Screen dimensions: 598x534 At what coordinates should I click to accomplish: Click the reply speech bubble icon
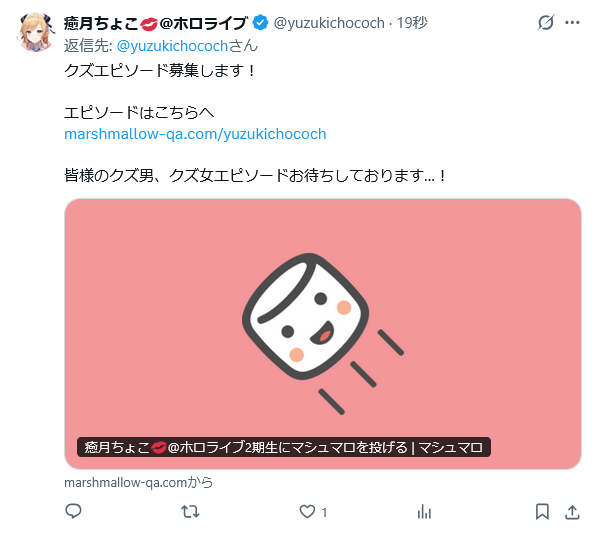[73, 511]
